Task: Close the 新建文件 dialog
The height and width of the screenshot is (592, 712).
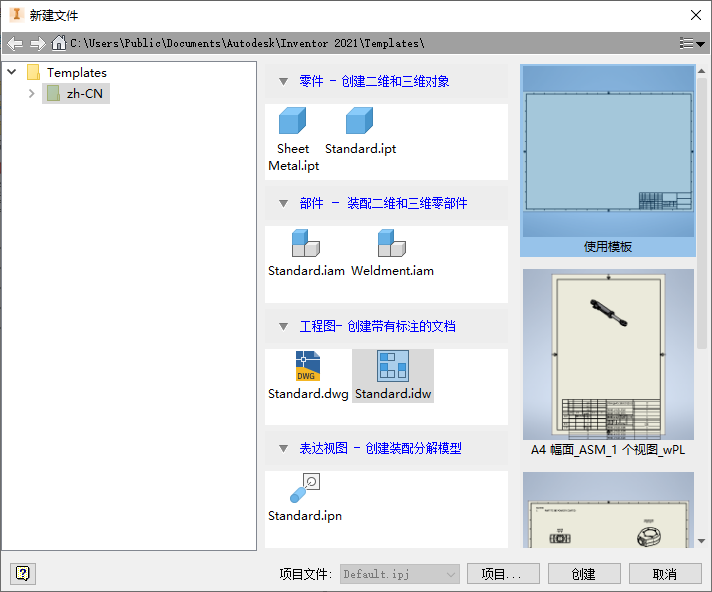Action: (696, 15)
